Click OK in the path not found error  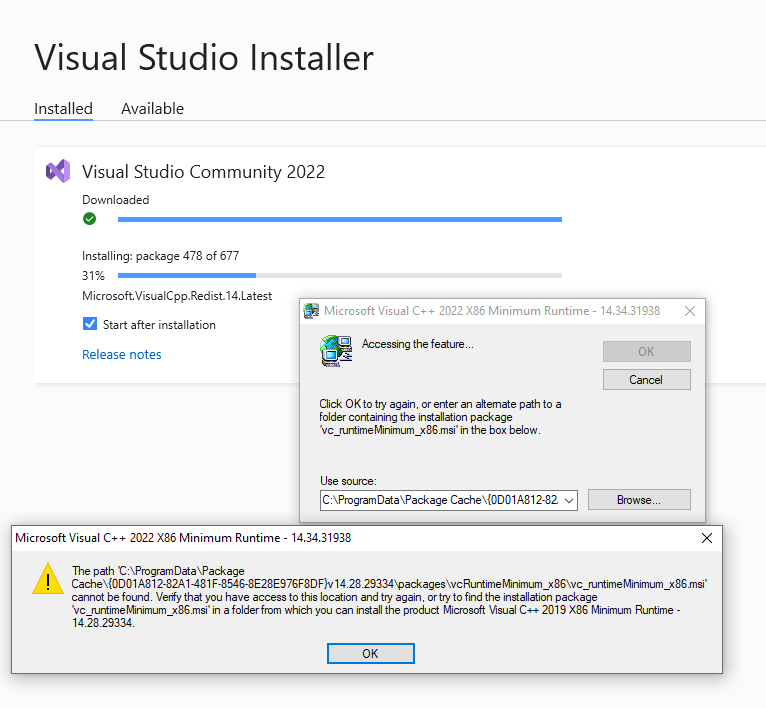371,654
